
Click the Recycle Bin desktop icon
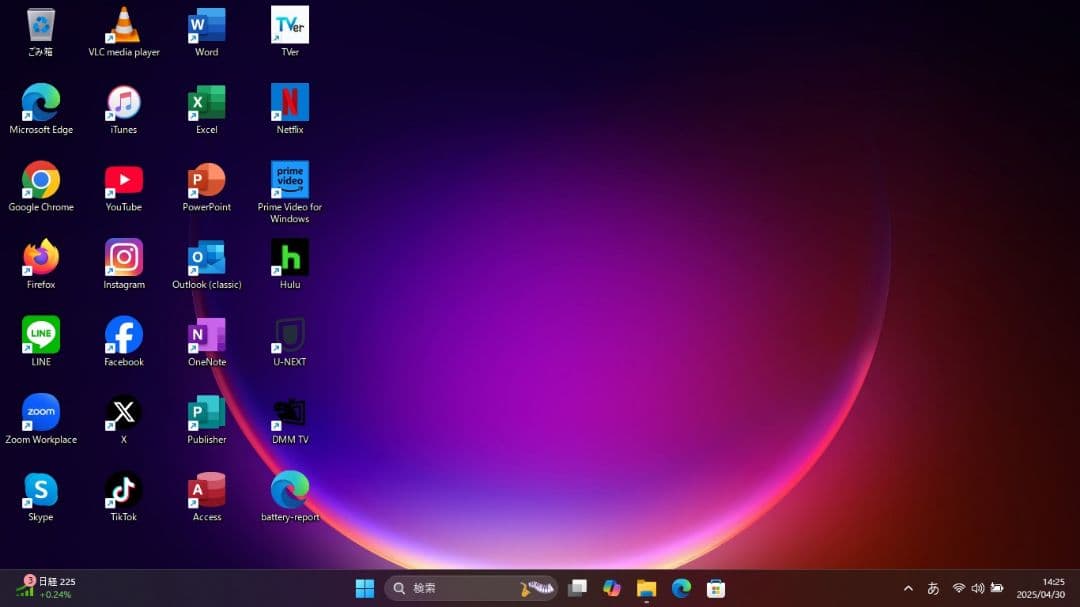pyautogui.click(x=41, y=26)
